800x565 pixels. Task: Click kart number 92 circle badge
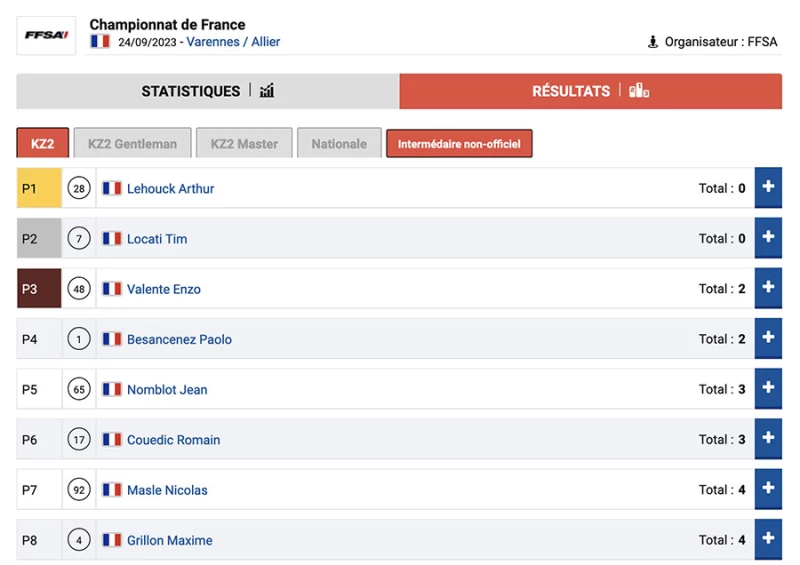pos(79,490)
